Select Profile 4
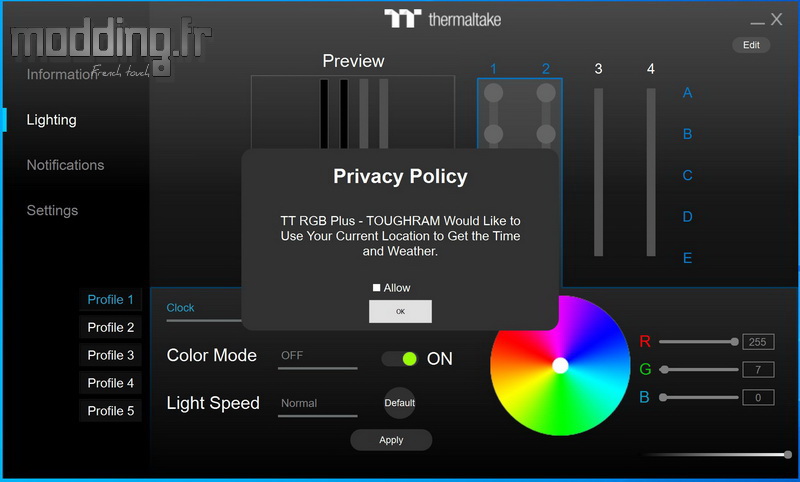This screenshot has width=800, height=482. click(110, 383)
